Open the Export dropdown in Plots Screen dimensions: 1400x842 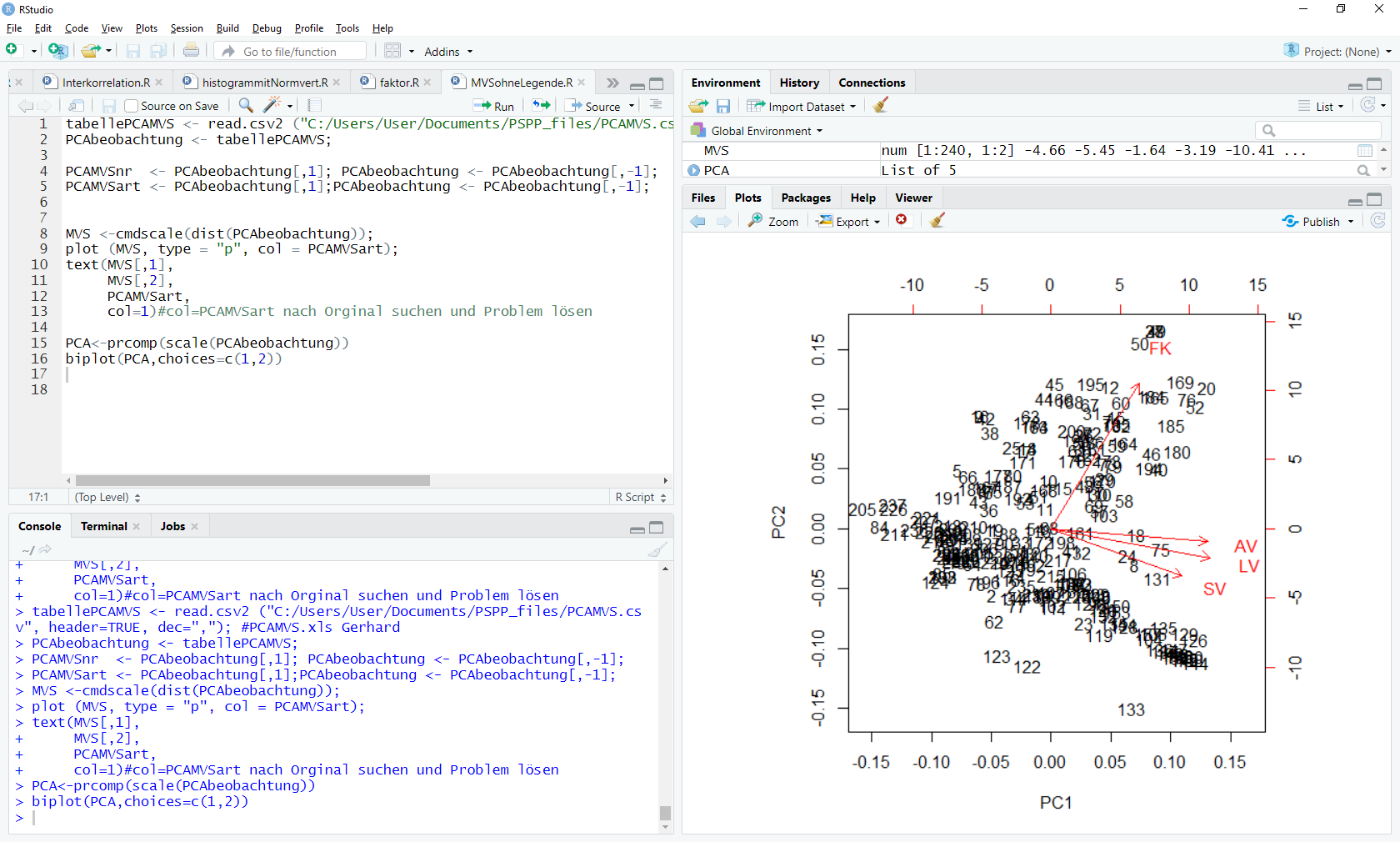tap(850, 221)
